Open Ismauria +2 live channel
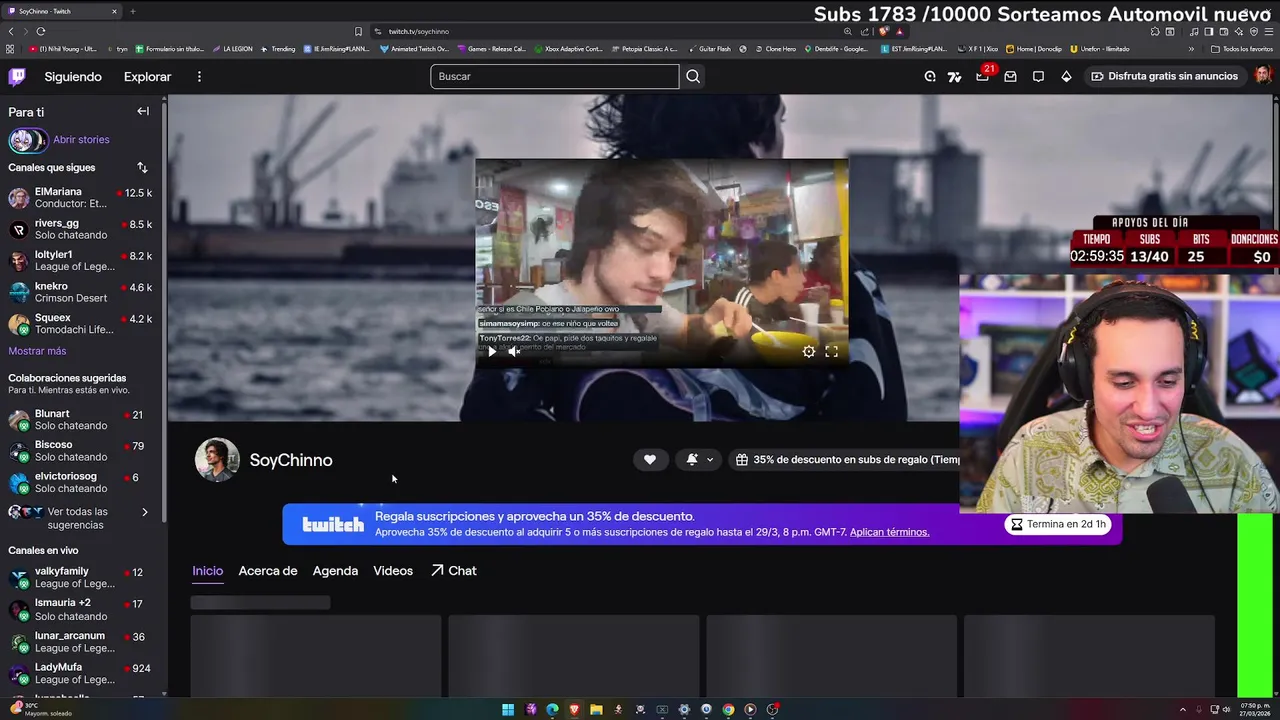This screenshot has width=1280, height=720. coord(80,609)
